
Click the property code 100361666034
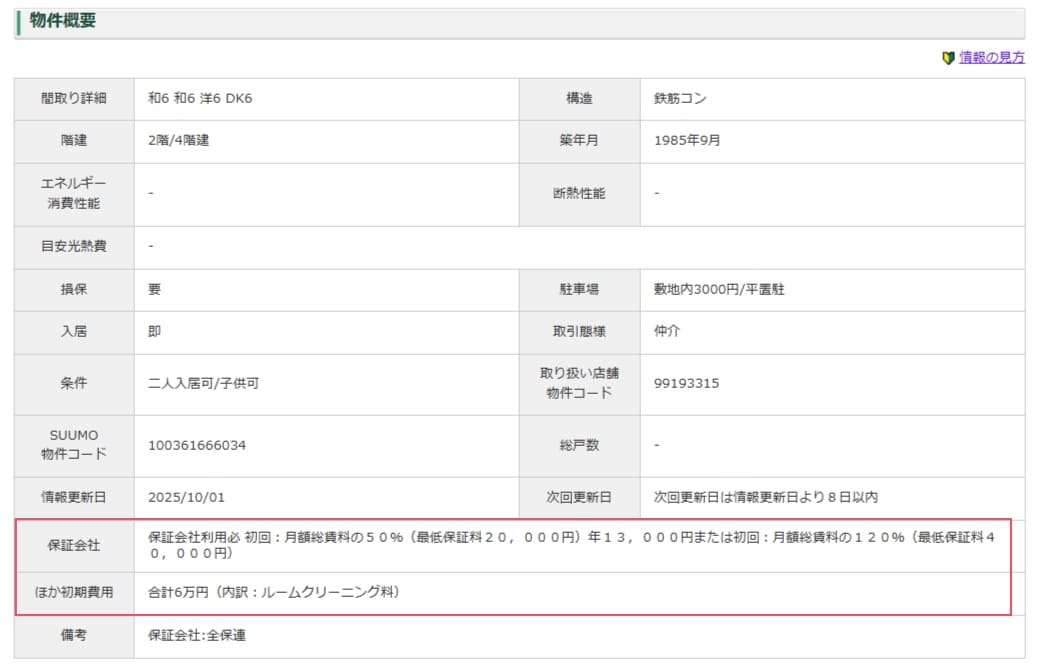(x=196, y=445)
